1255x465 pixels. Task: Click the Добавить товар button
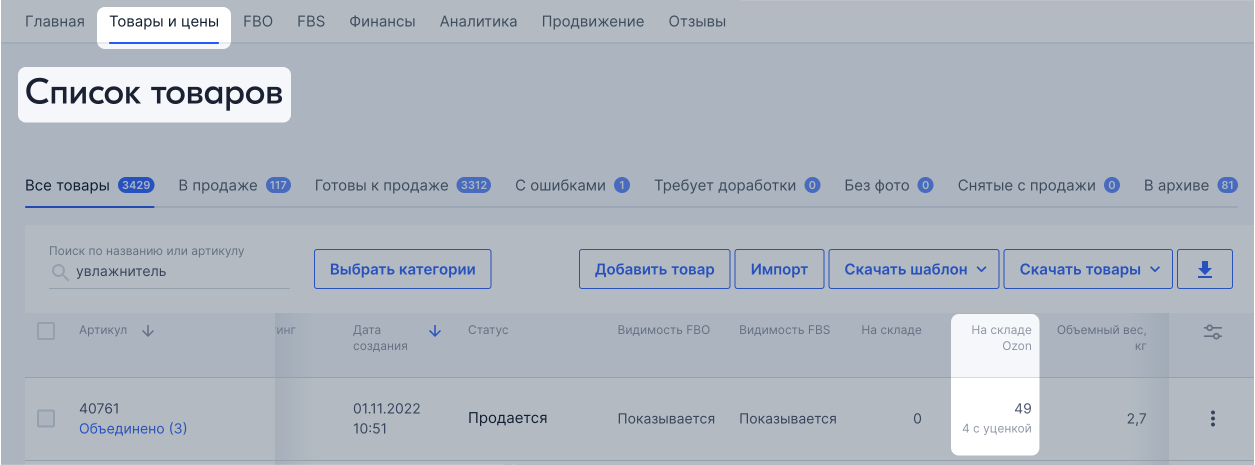tap(654, 269)
